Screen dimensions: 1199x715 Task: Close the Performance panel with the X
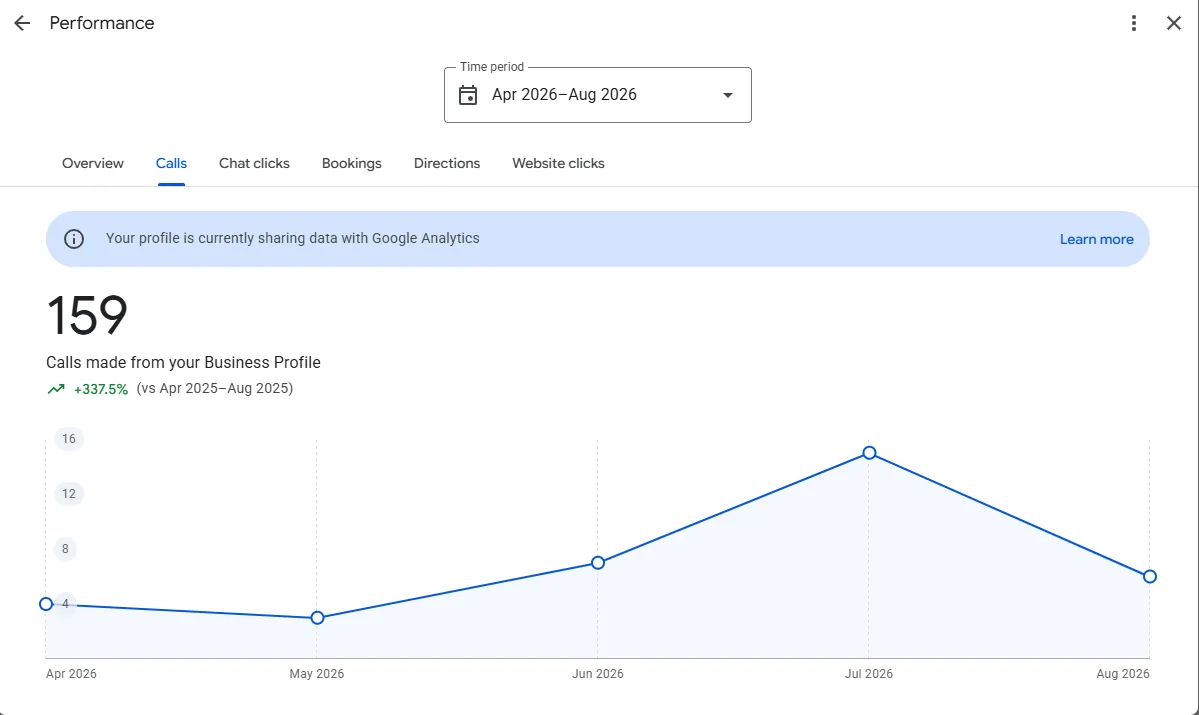coord(1174,23)
